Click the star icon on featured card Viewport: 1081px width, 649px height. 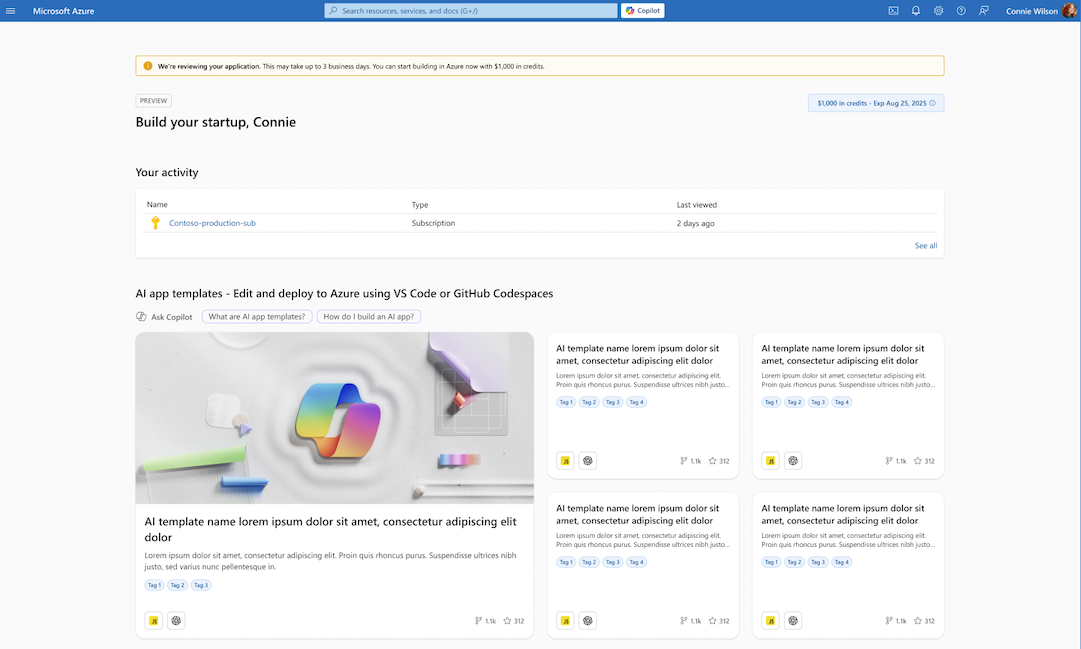click(x=507, y=621)
